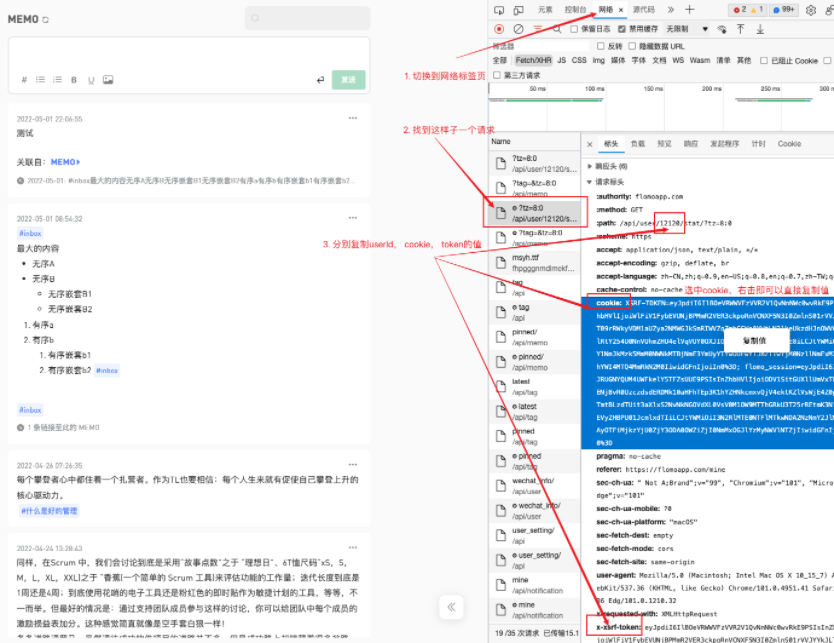The width and height of the screenshot is (834, 643).
Task: Click the bulleted list icon in memo toolbar
Action: (x=41, y=78)
